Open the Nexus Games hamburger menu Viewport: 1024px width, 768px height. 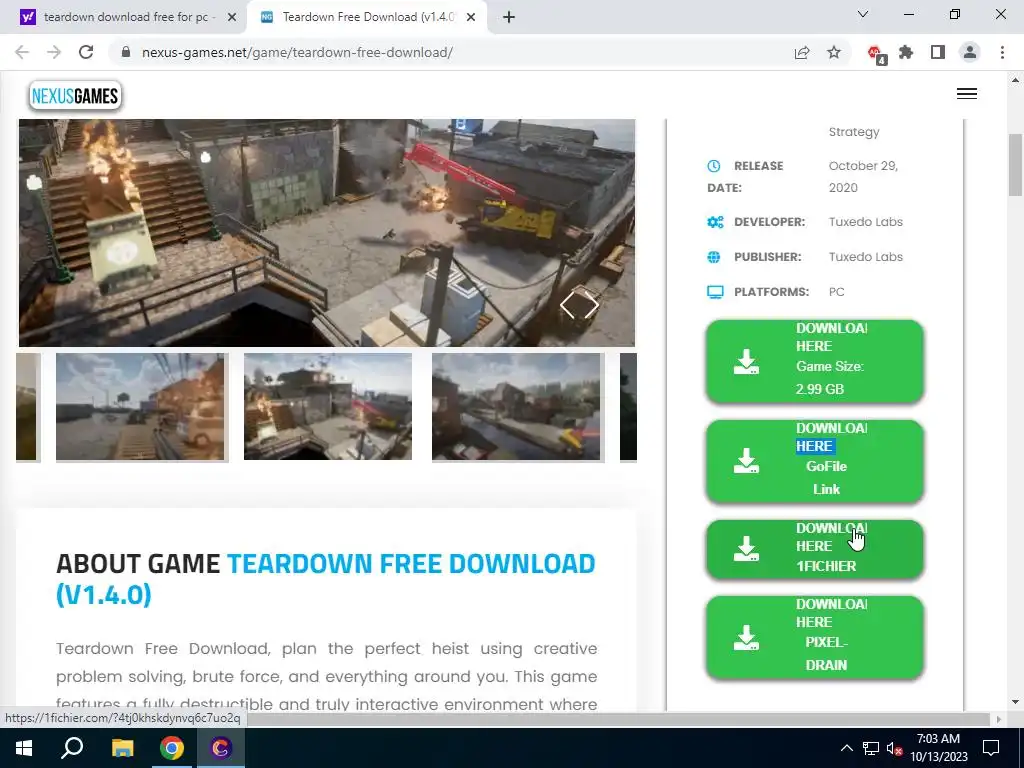(967, 94)
